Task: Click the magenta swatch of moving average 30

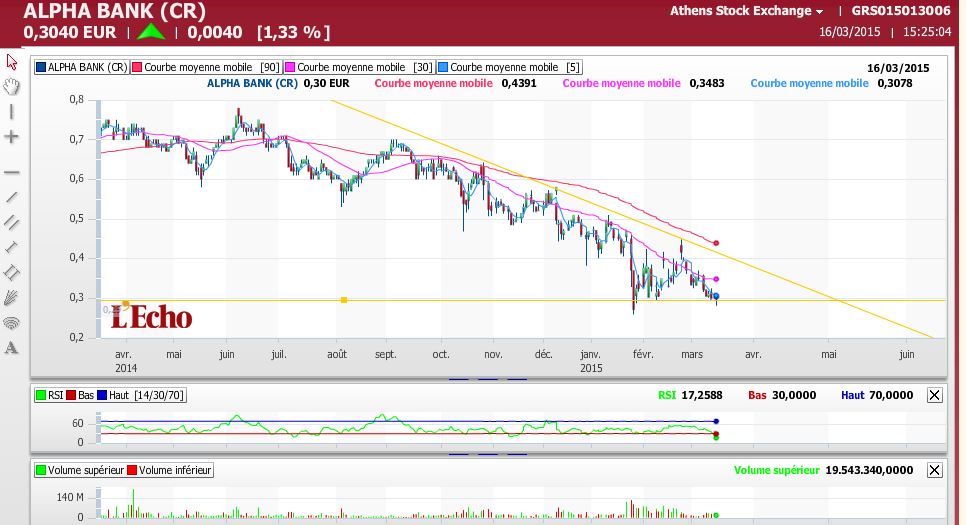Action: point(290,67)
